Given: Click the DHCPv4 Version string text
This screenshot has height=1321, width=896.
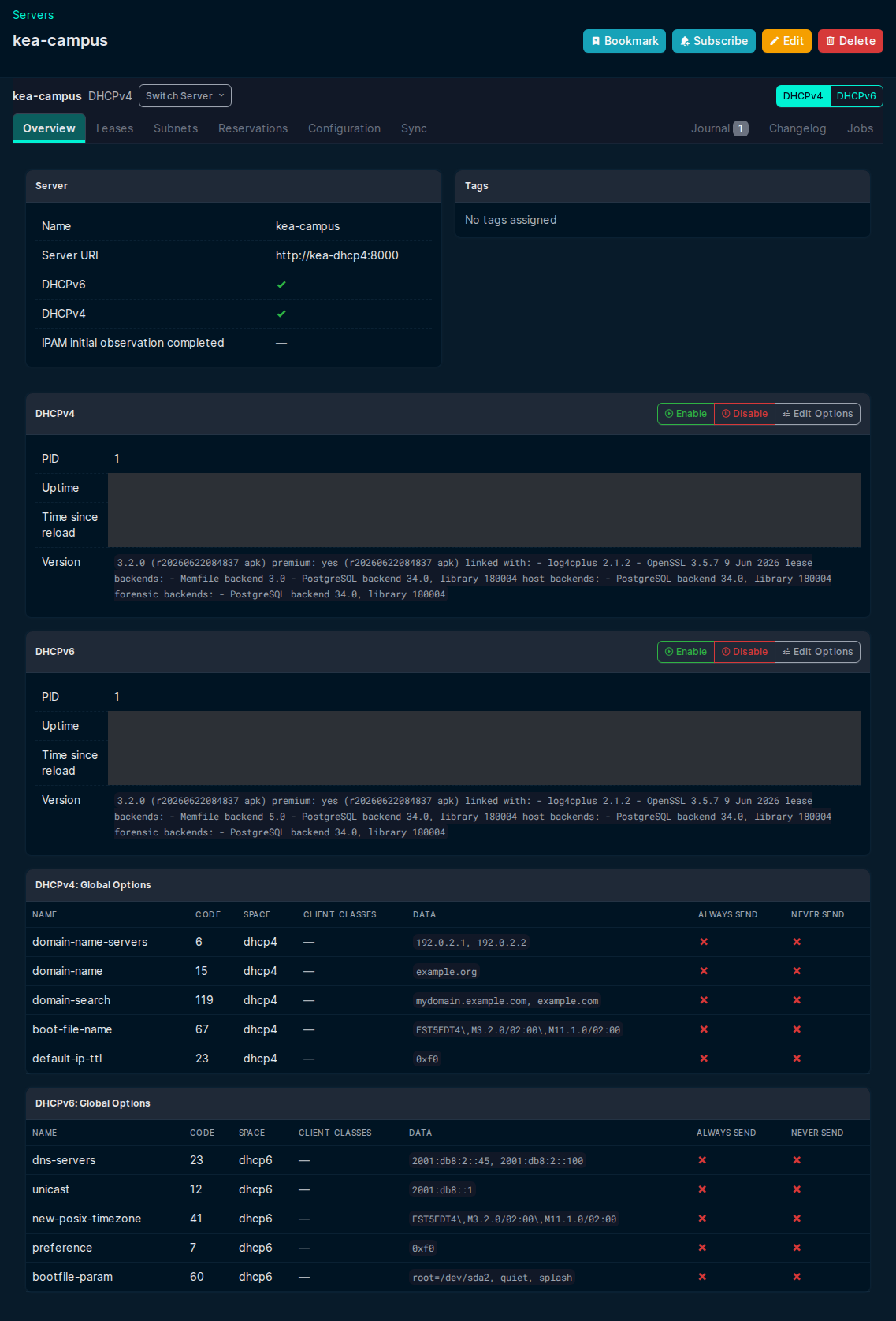Looking at the screenshot, I should pos(473,579).
